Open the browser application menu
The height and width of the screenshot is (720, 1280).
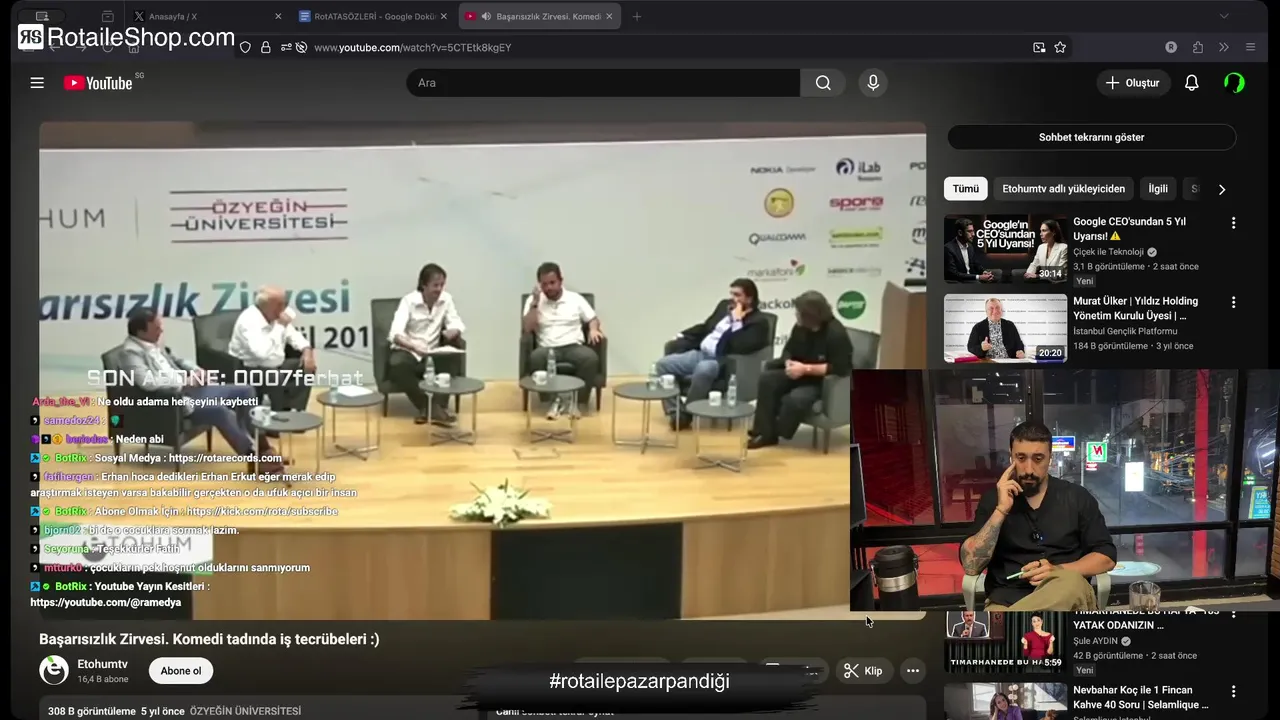1250,47
